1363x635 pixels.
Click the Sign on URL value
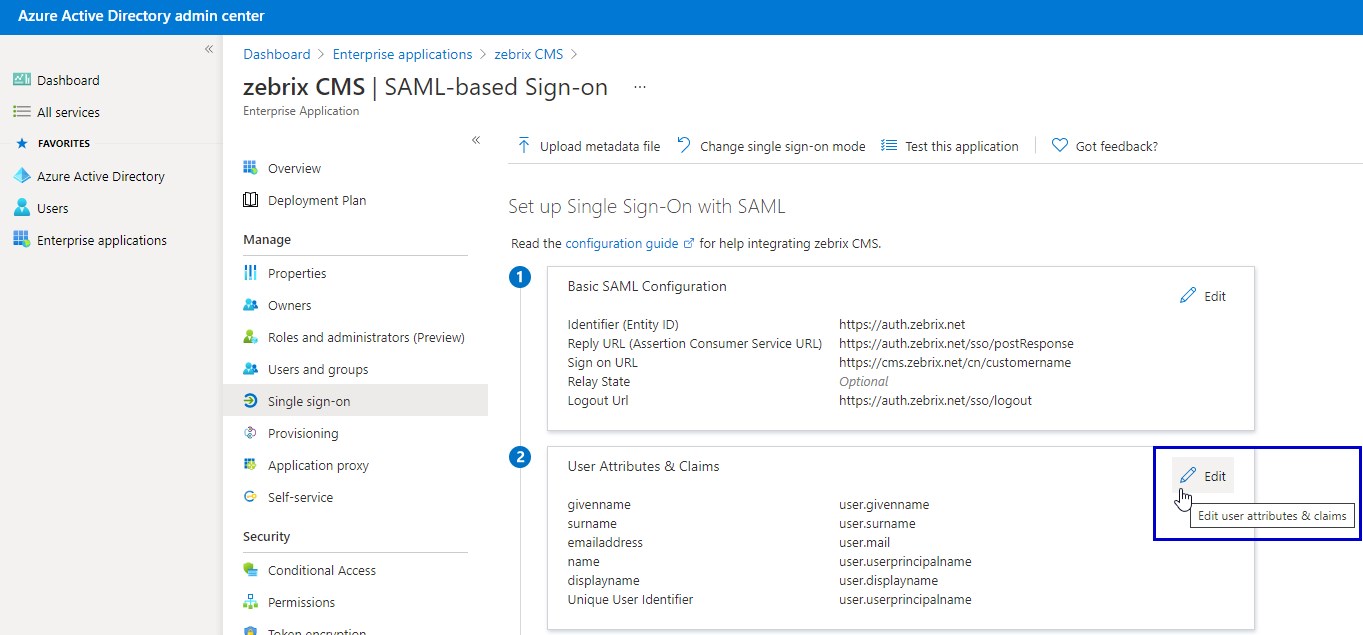pos(955,362)
